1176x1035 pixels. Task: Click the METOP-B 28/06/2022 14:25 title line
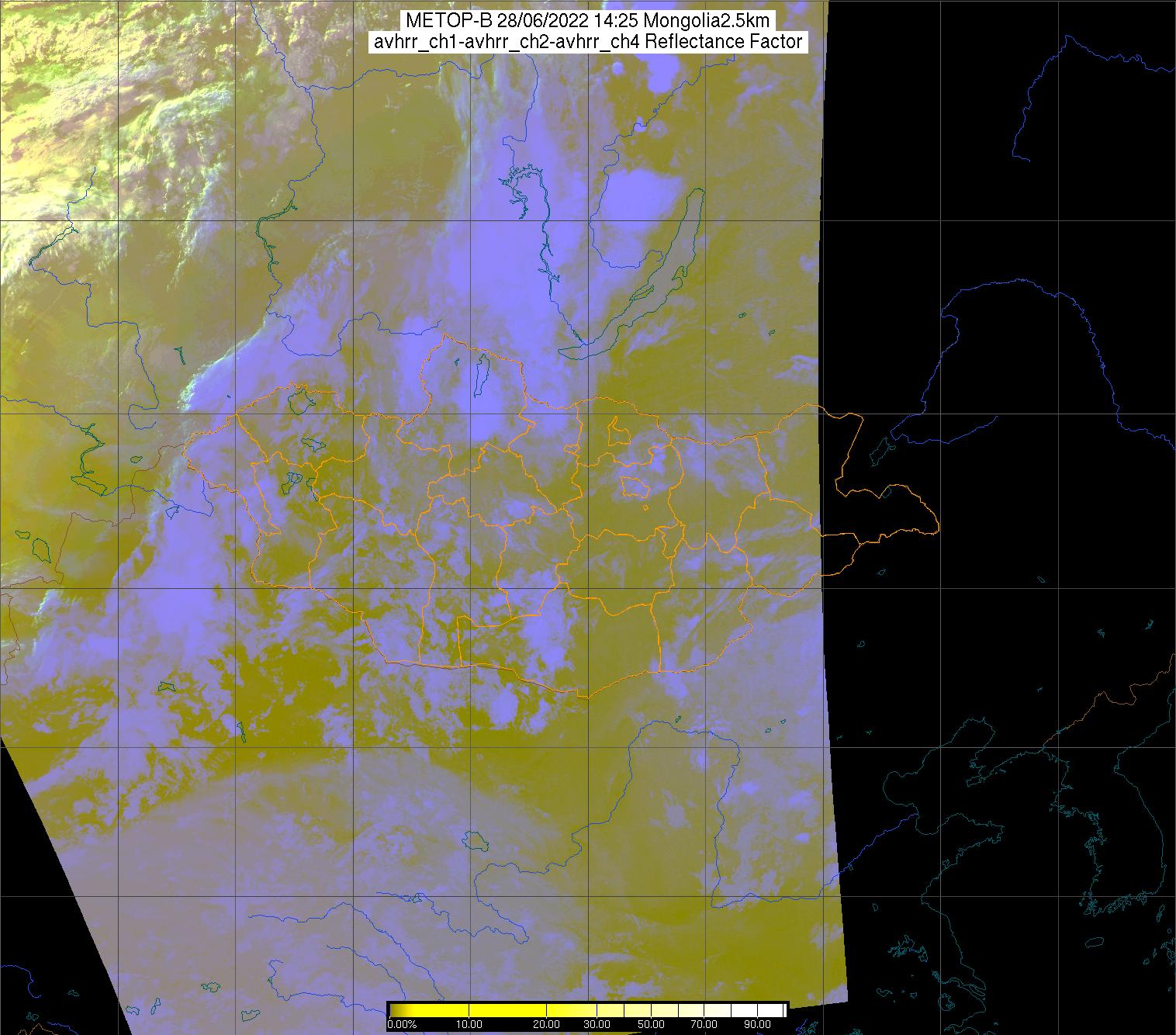[587, 21]
